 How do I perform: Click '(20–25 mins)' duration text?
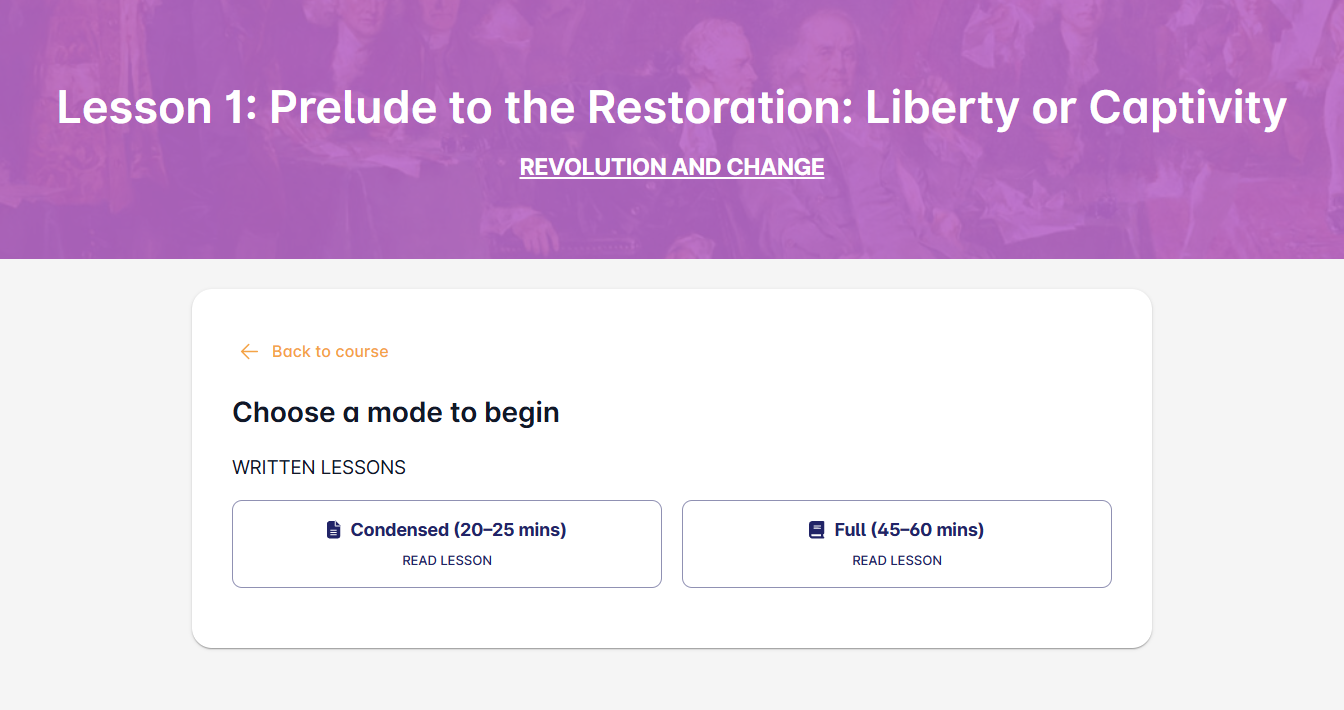tap(510, 530)
